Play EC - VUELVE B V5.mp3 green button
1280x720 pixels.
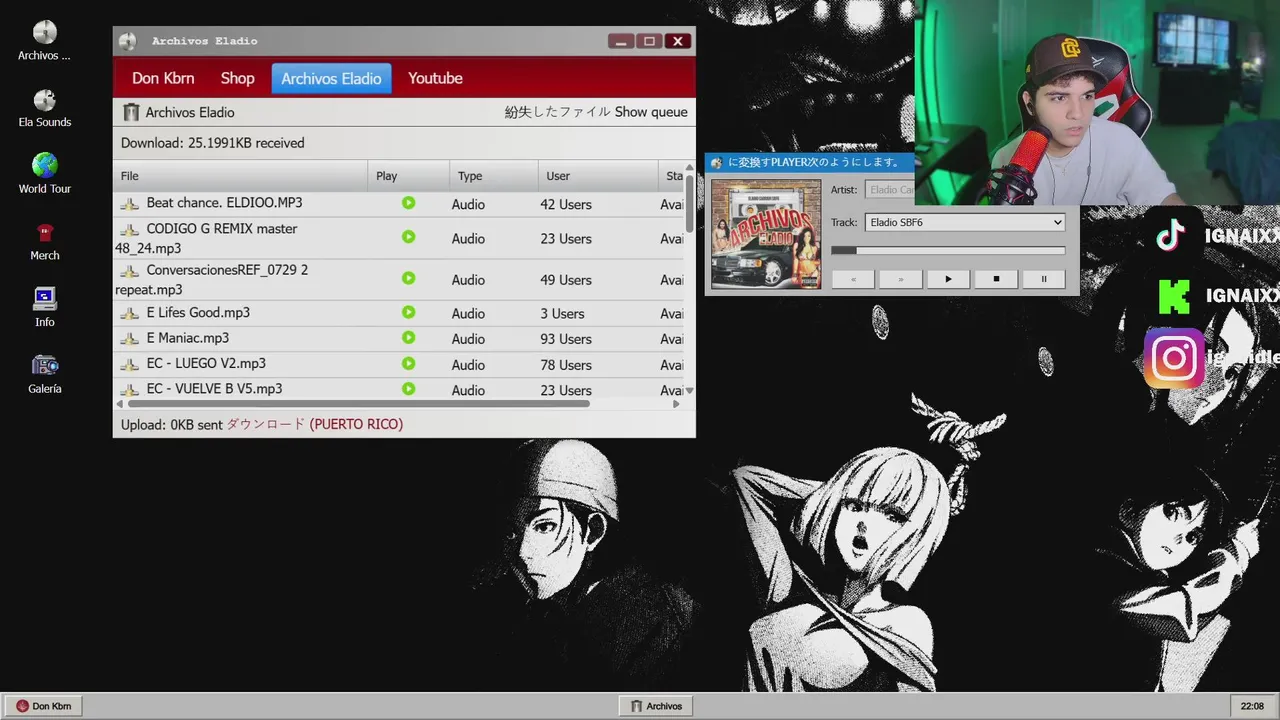coord(408,389)
